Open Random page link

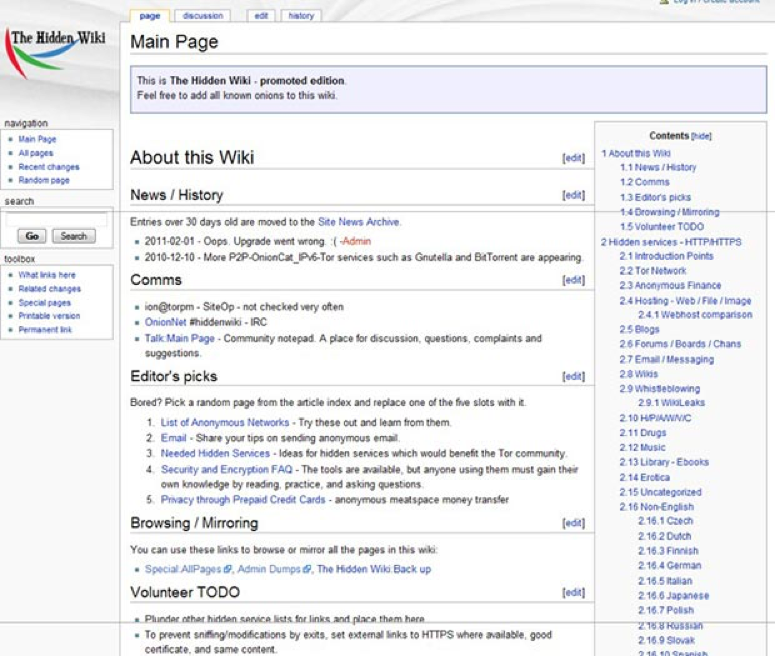tap(44, 180)
